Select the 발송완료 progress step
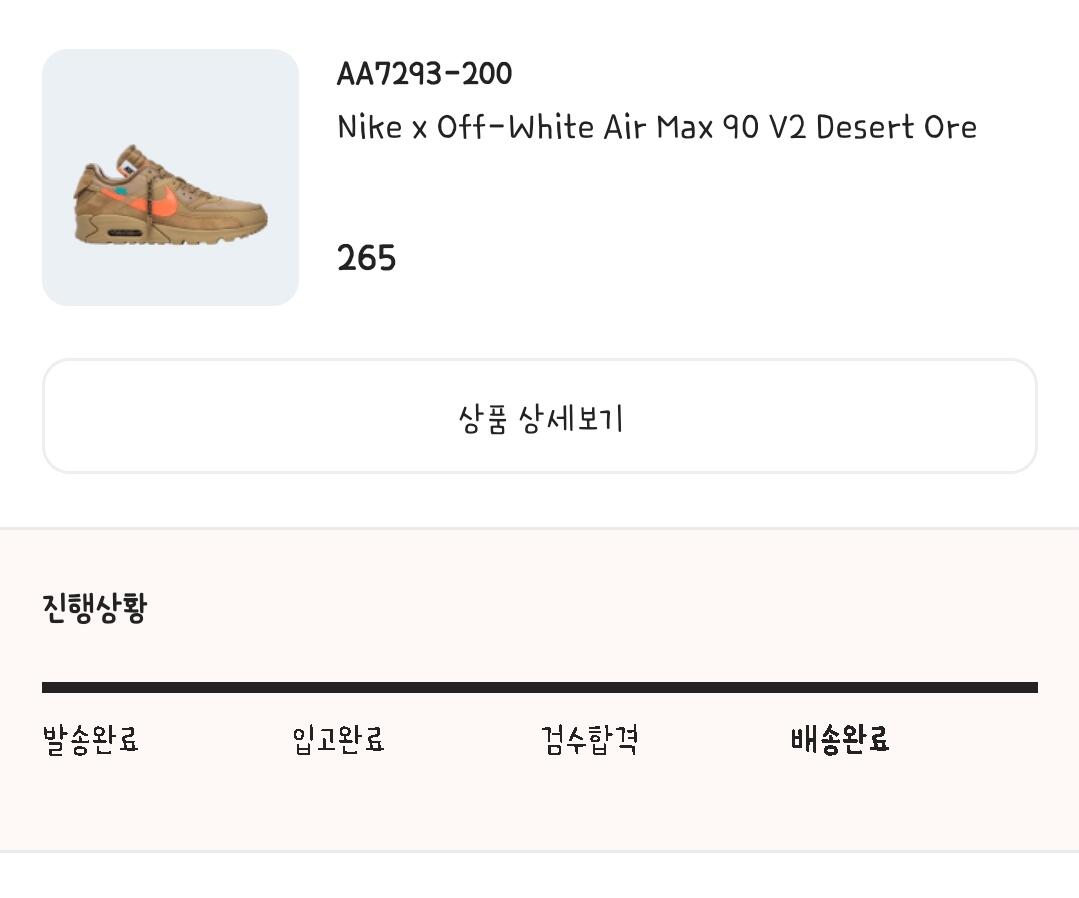 point(90,740)
